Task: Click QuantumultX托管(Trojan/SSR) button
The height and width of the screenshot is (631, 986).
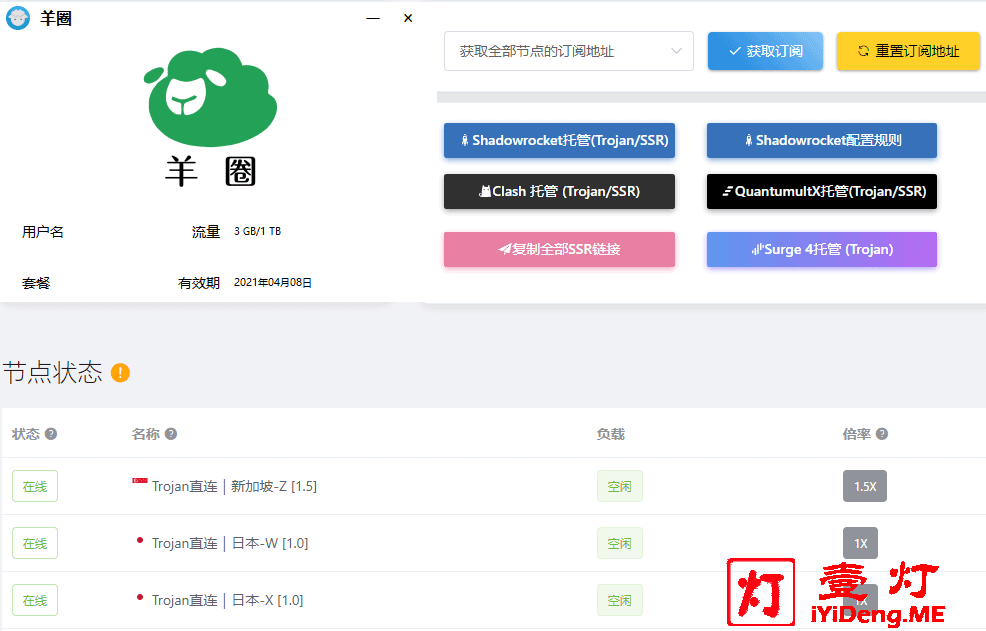Action: click(x=822, y=191)
